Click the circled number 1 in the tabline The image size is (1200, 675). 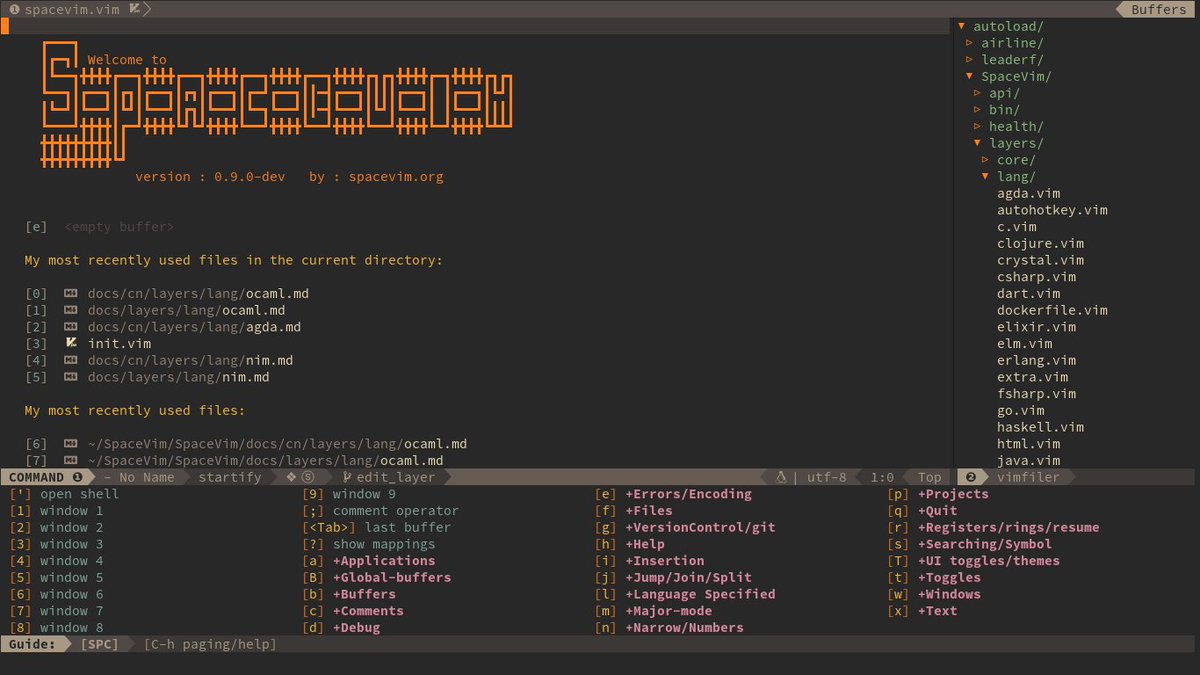[14, 9]
